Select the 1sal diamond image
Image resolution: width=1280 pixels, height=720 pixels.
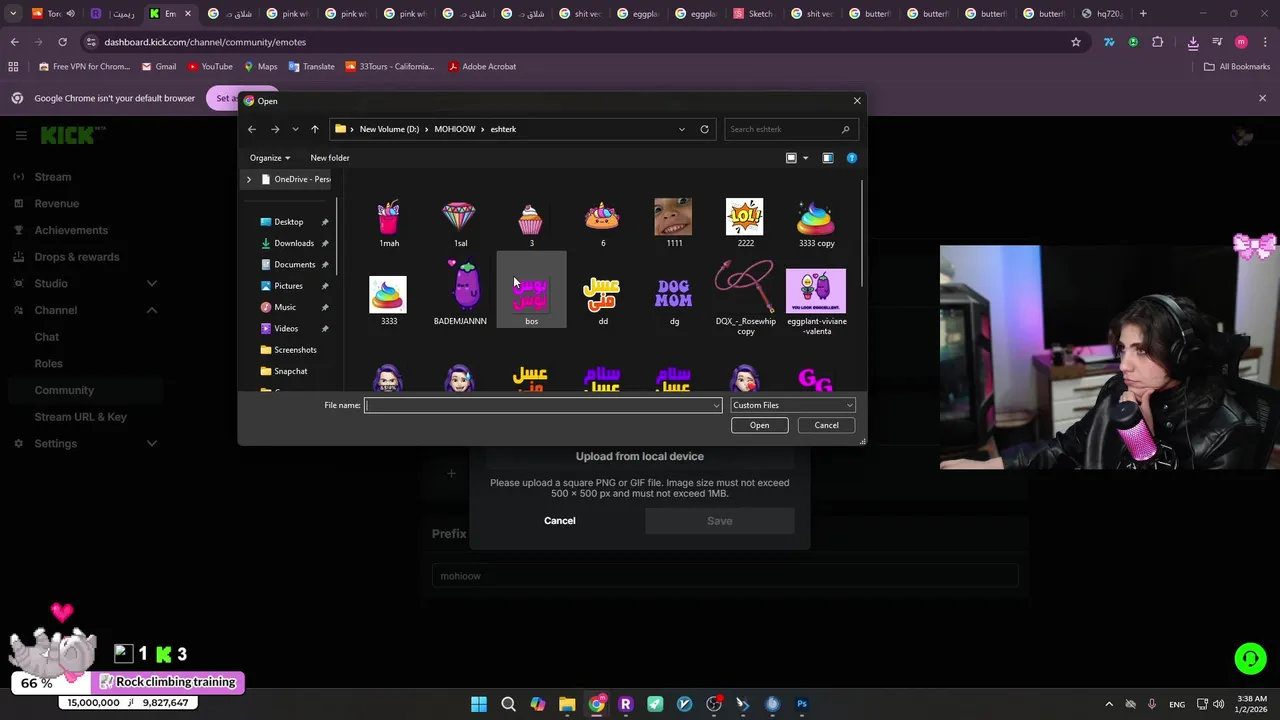[460, 222]
